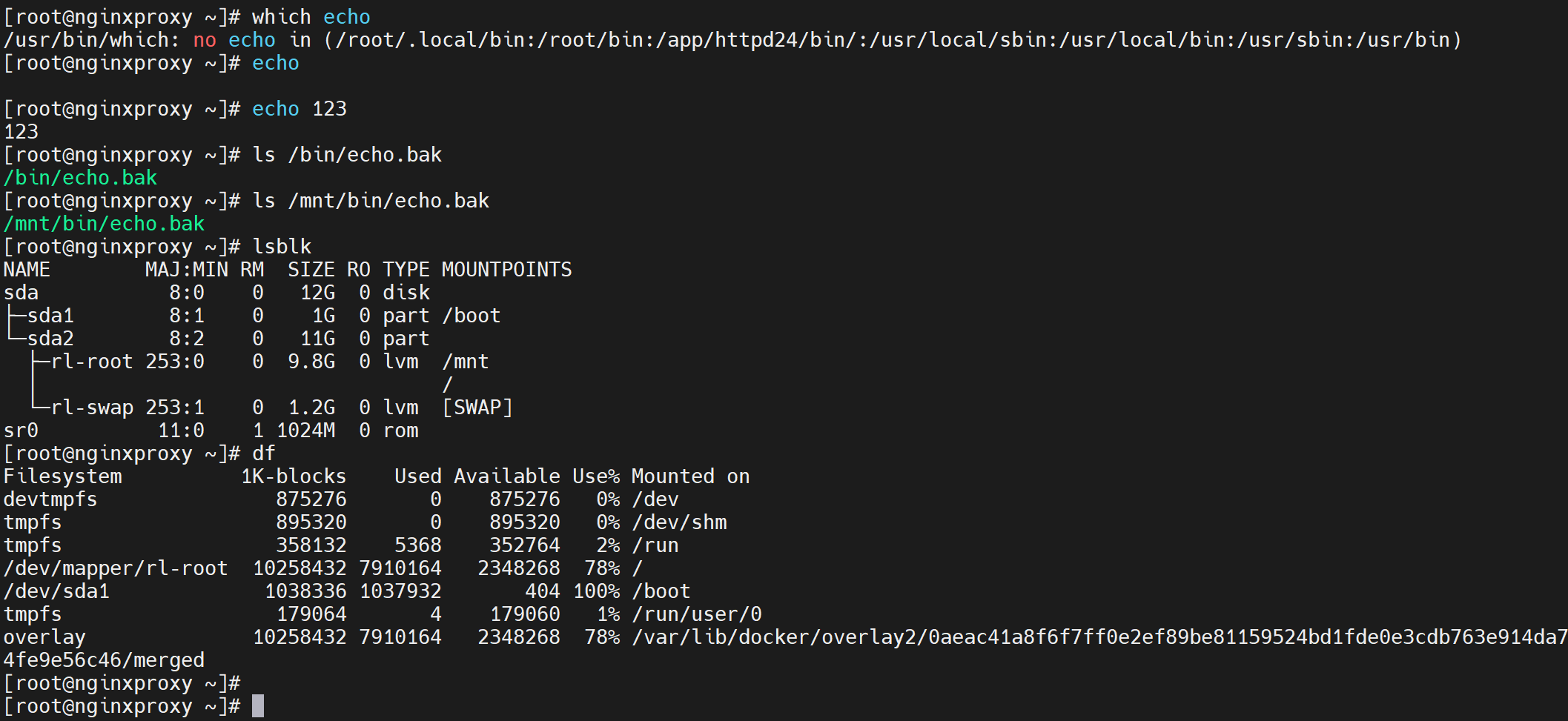Click the sr0 rom device name
Viewport: 1568px width, 721px height.
coord(21,431)
